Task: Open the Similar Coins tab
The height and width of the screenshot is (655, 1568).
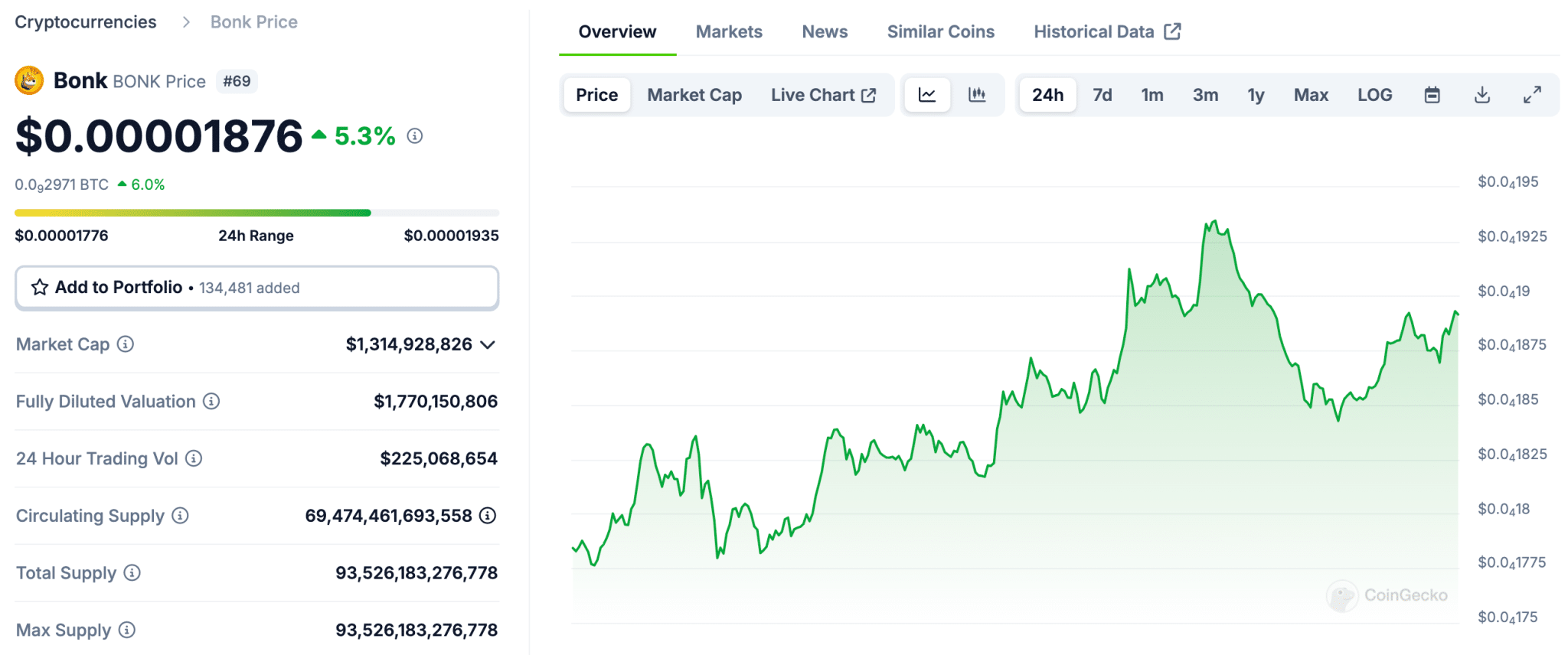Action: (x=941, y=31)
